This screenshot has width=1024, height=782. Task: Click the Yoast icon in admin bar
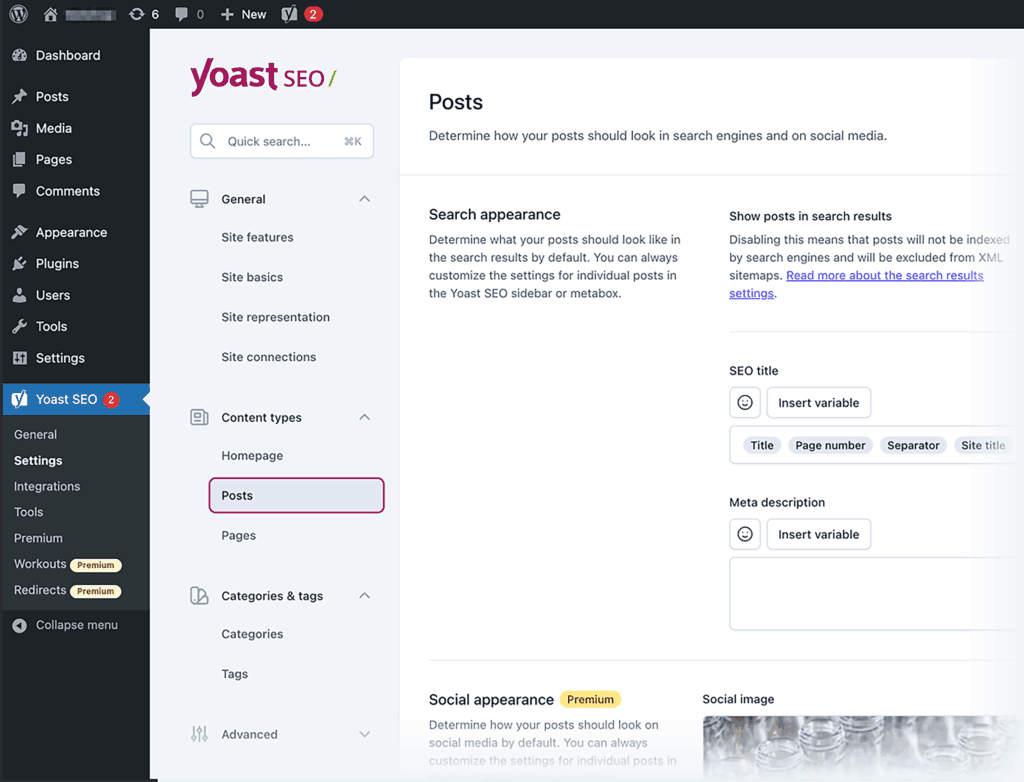[290, 15]
